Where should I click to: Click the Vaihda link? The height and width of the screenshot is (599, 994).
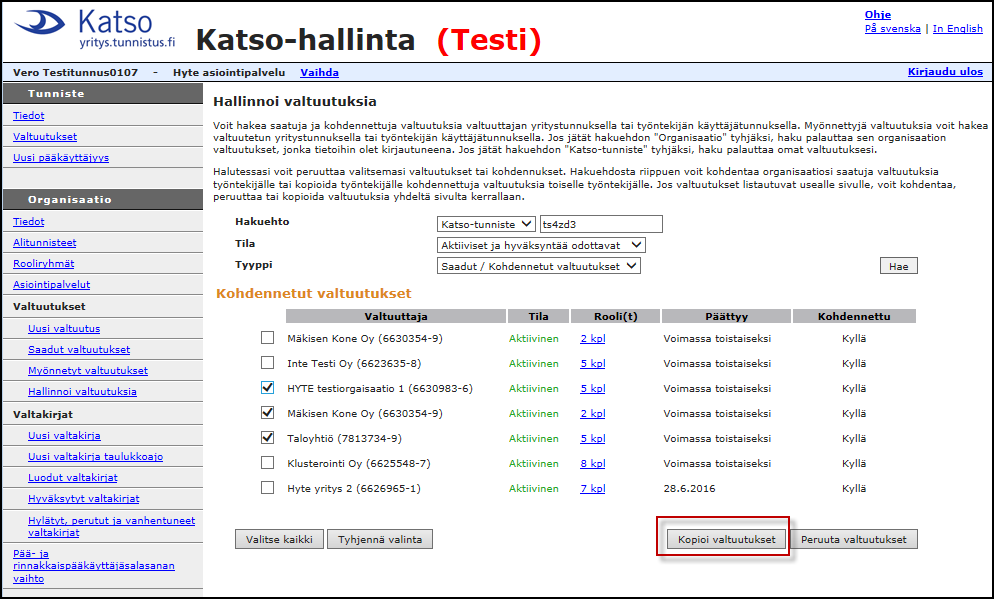[x=319, y=72]
